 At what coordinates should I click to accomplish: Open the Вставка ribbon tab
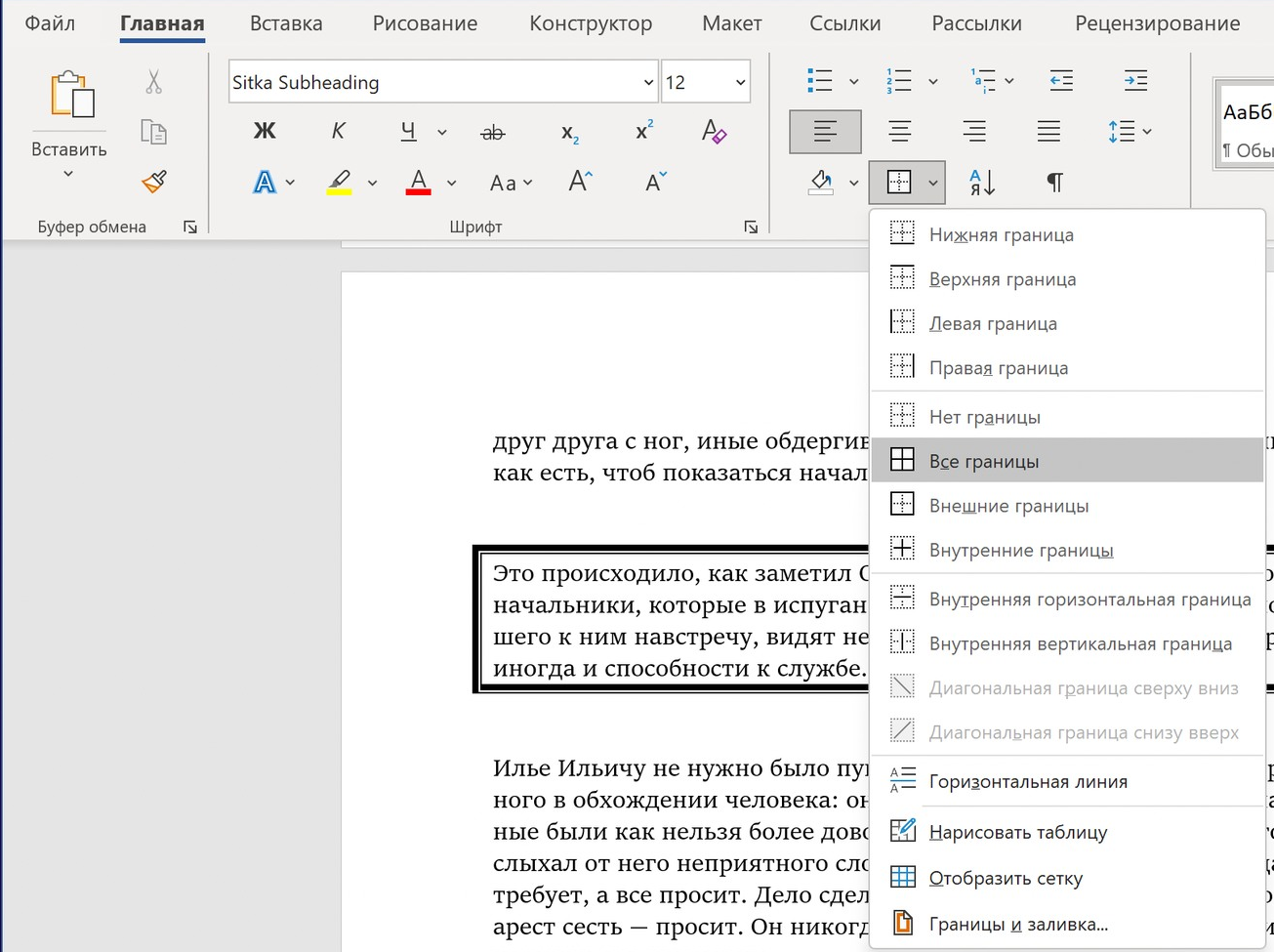click(286, 23)
